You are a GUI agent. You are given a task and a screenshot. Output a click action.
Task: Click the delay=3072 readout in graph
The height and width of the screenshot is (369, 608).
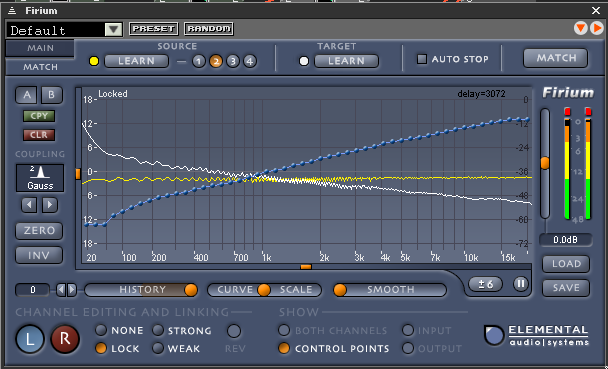(481, 94)
